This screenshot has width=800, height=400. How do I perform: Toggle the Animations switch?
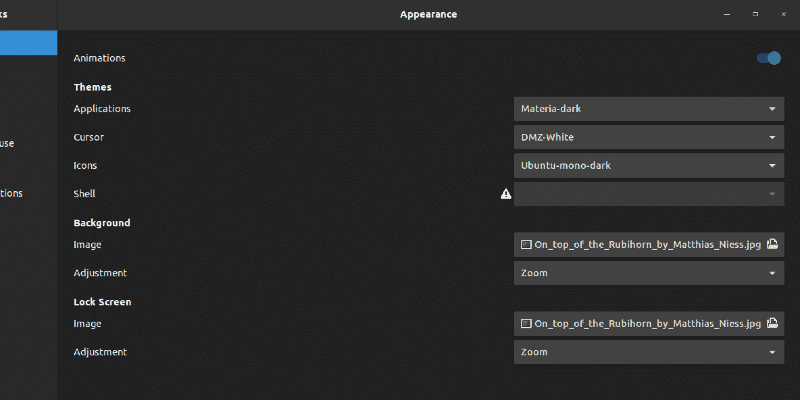768,58
